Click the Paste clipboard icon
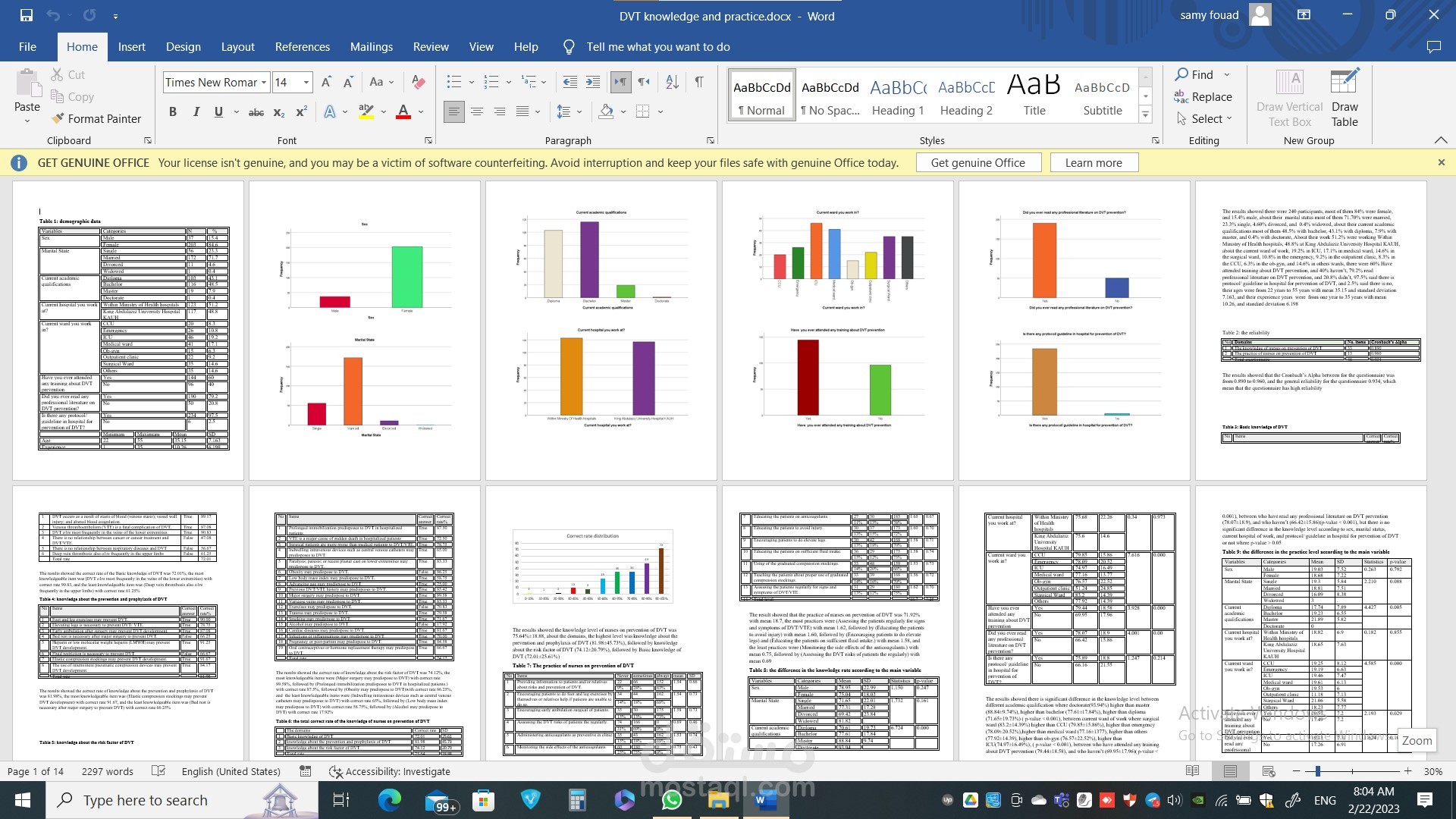The image size is (1456, 819). [27, 83]
